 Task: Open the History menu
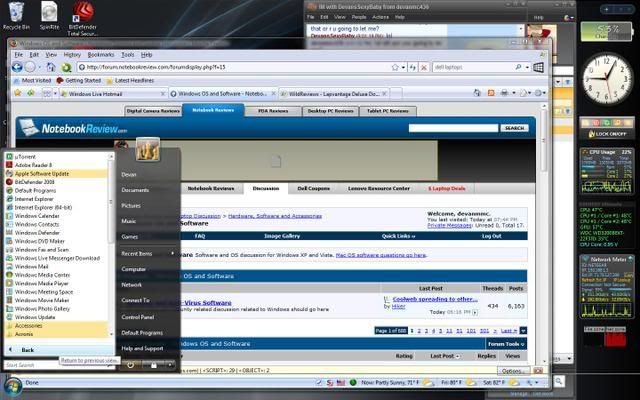coord(72,55)
